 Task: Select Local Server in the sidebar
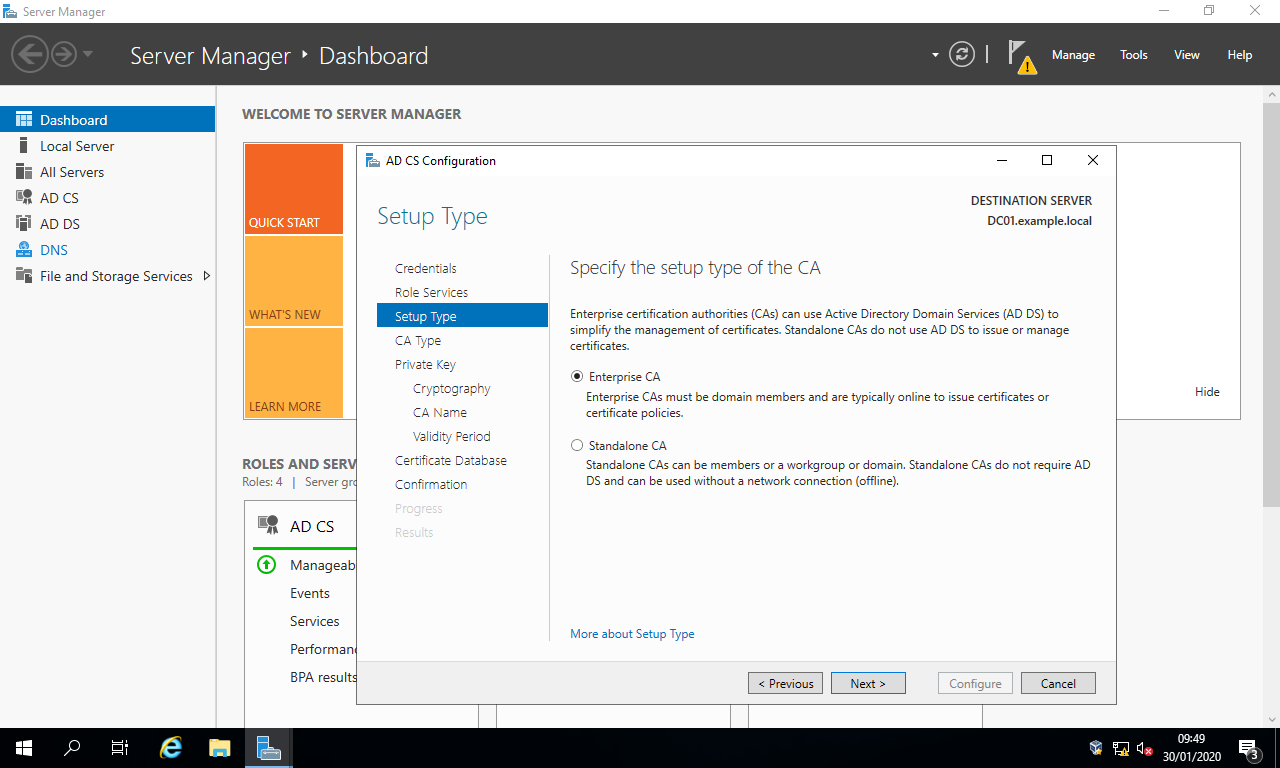coord(77,146)
